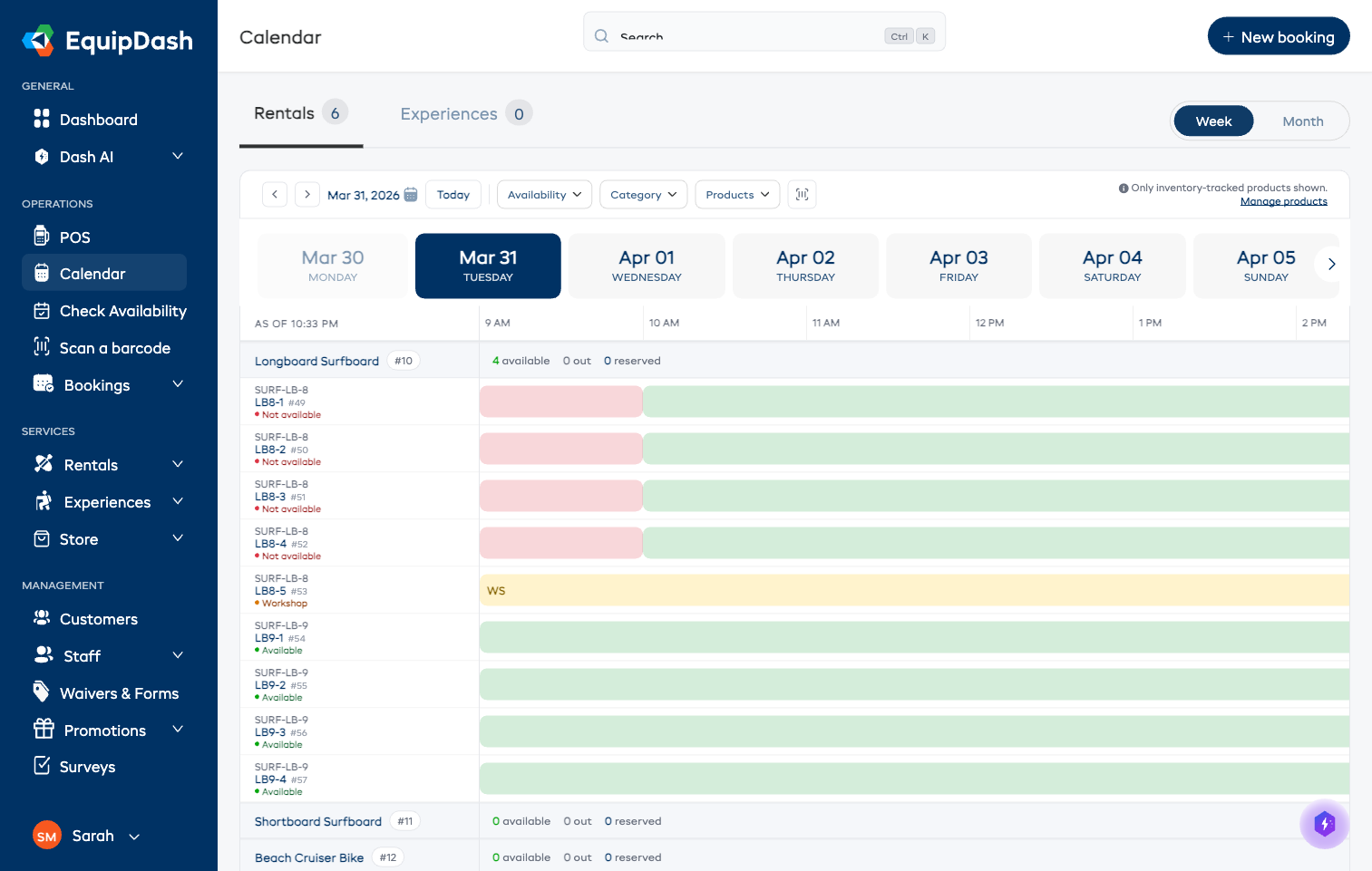Viewport: 1372px width, 871px height.
Task: Switch the view to Month
Action: click(1303, 121)
